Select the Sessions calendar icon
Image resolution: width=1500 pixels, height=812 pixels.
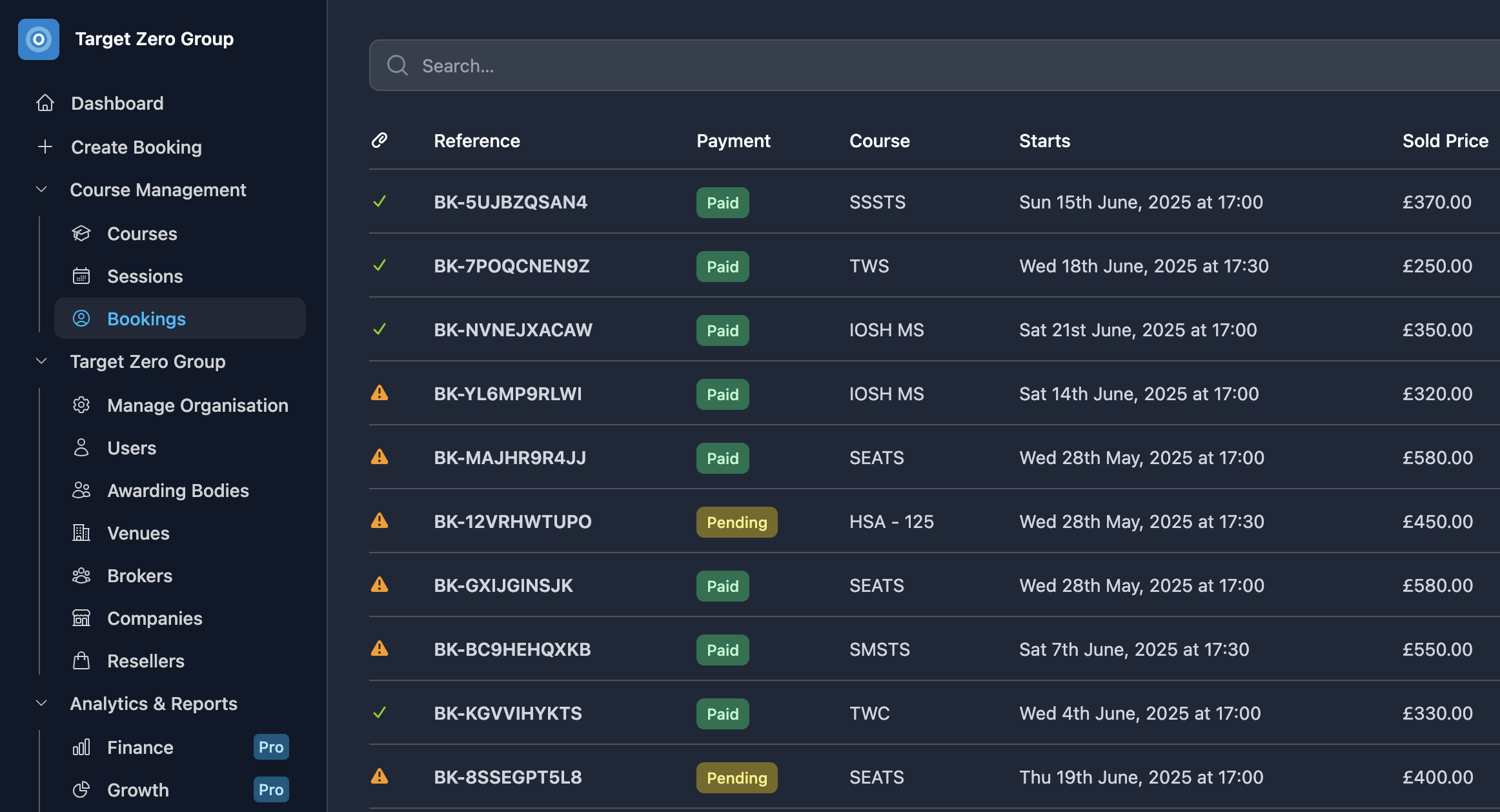[81, 276]
